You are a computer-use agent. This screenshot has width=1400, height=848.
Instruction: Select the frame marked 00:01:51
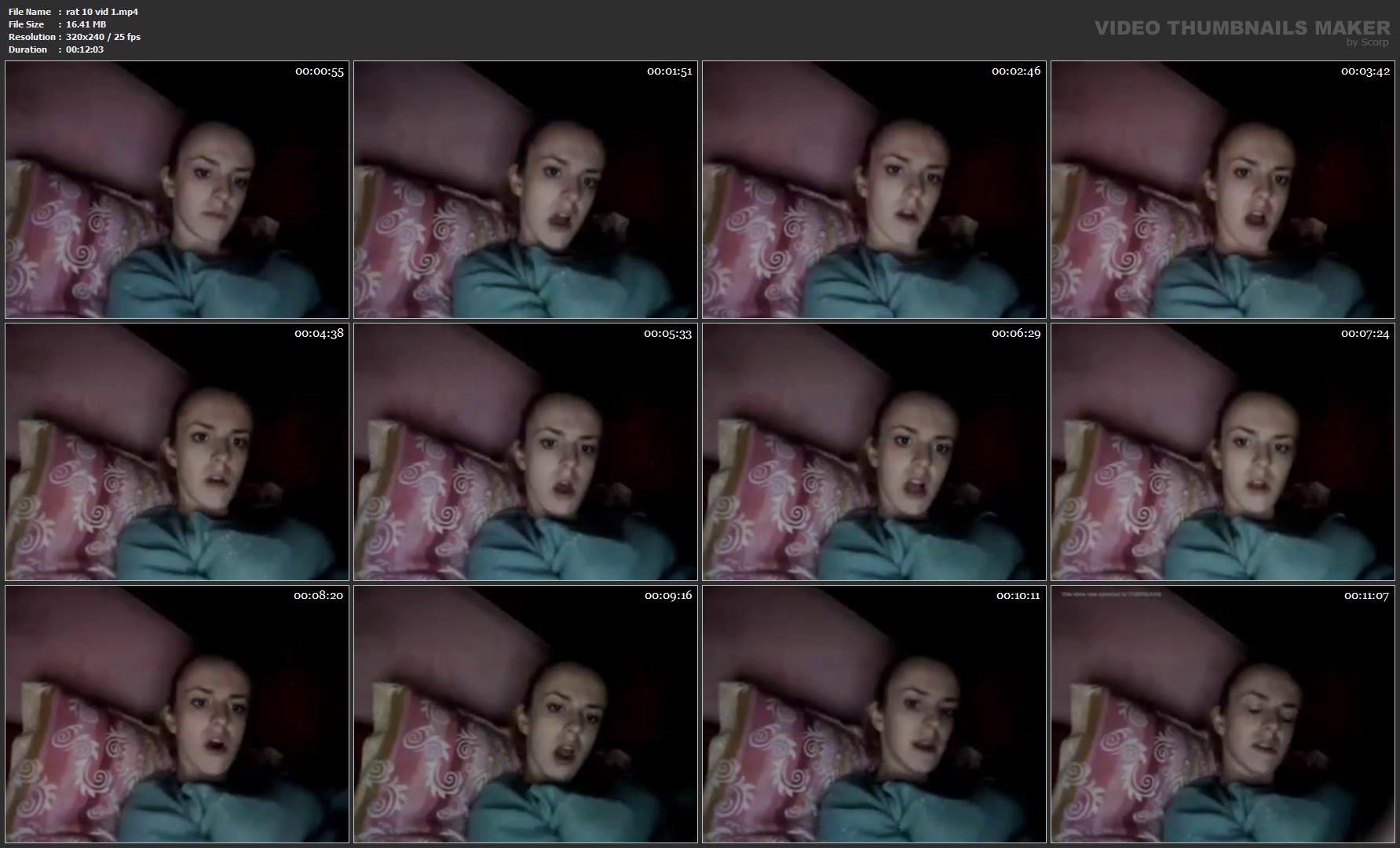point(525,189)
